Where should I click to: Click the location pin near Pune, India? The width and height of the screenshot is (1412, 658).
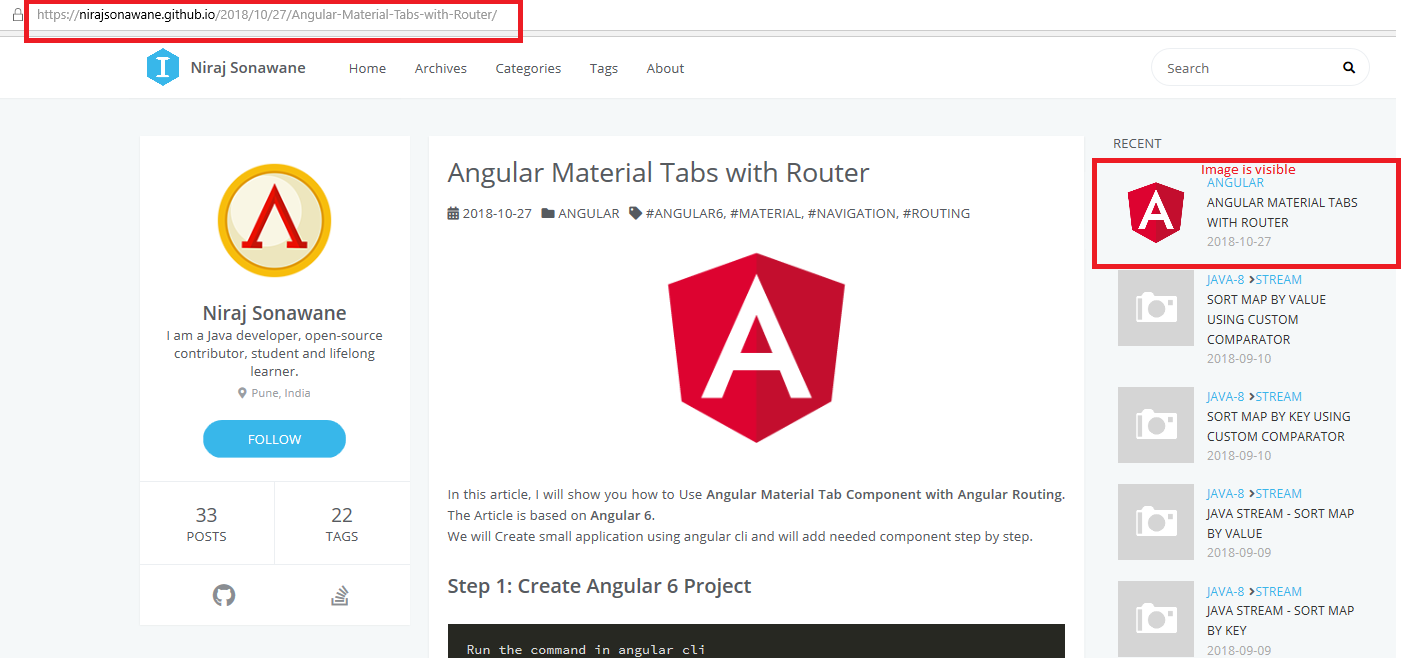(240, 392)
